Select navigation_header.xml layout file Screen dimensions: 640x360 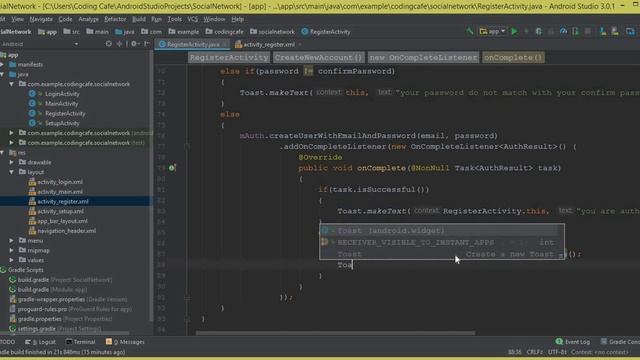67,231
